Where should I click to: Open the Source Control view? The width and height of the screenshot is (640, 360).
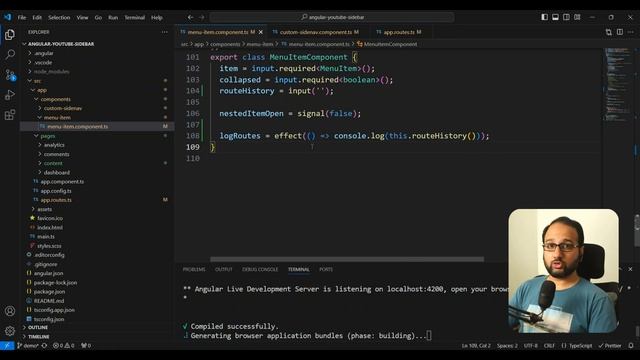coord(10,75)
